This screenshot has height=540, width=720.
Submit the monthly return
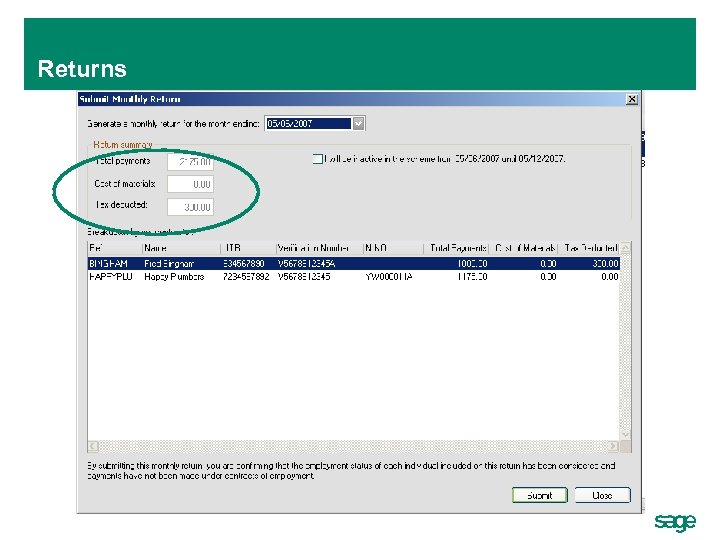pyautogui.click(x=540, y=495)
